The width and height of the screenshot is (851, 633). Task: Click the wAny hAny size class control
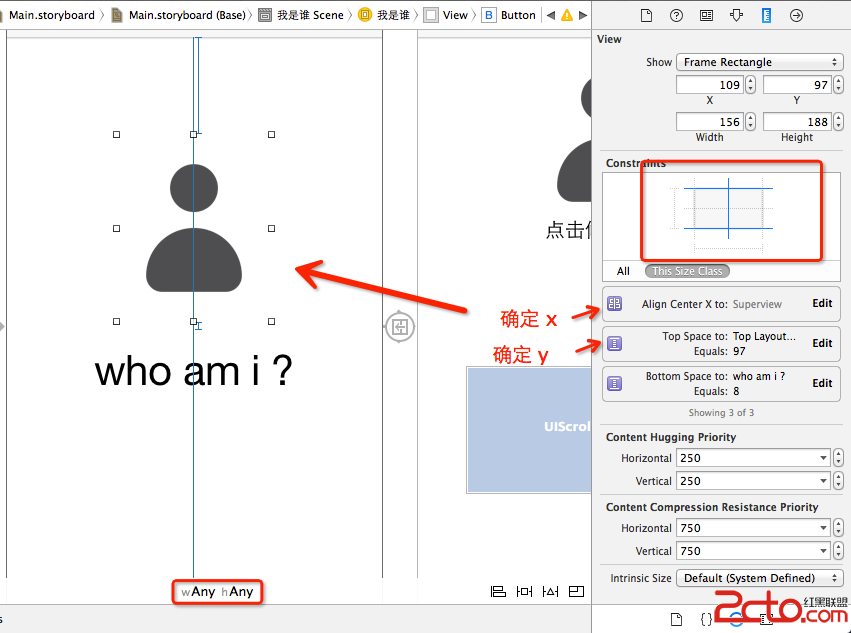point(217,592)
